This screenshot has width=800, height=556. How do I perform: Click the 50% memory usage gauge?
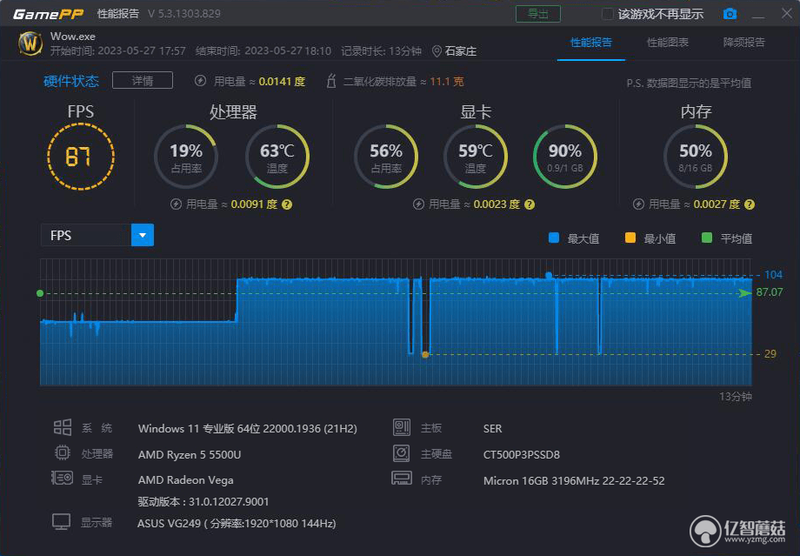click(695, 157)
